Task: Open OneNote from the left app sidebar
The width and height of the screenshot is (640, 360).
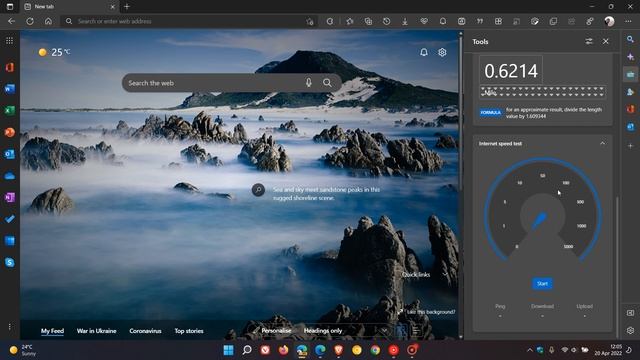Action: tap(9, 198)
